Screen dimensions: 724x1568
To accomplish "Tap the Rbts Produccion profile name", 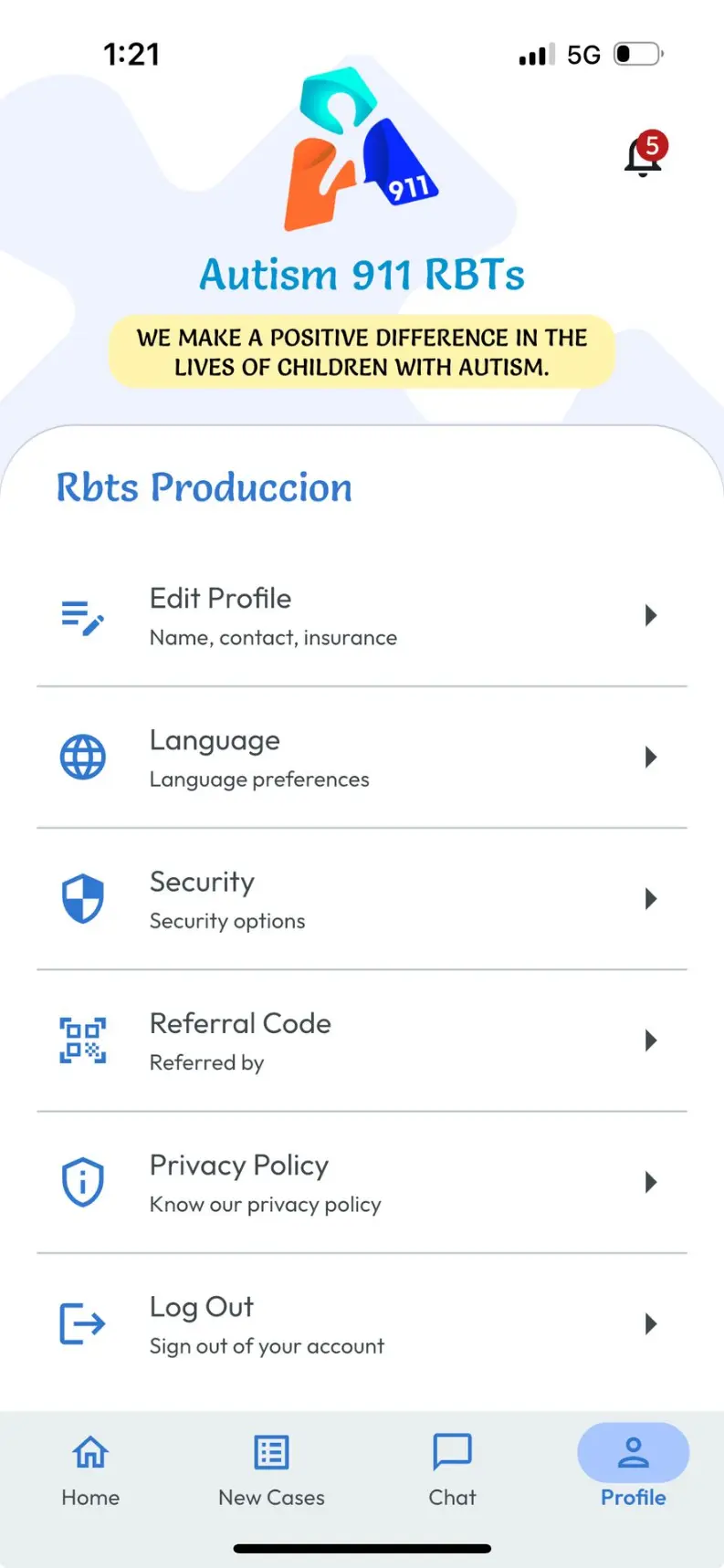I will click(205, 487).
